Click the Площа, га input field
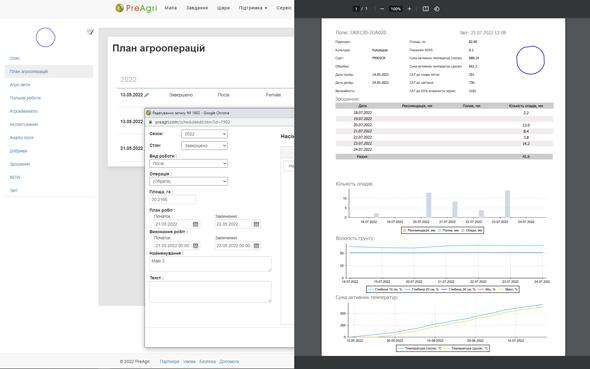This screenshot has width=590, height=369. [172, 199]
